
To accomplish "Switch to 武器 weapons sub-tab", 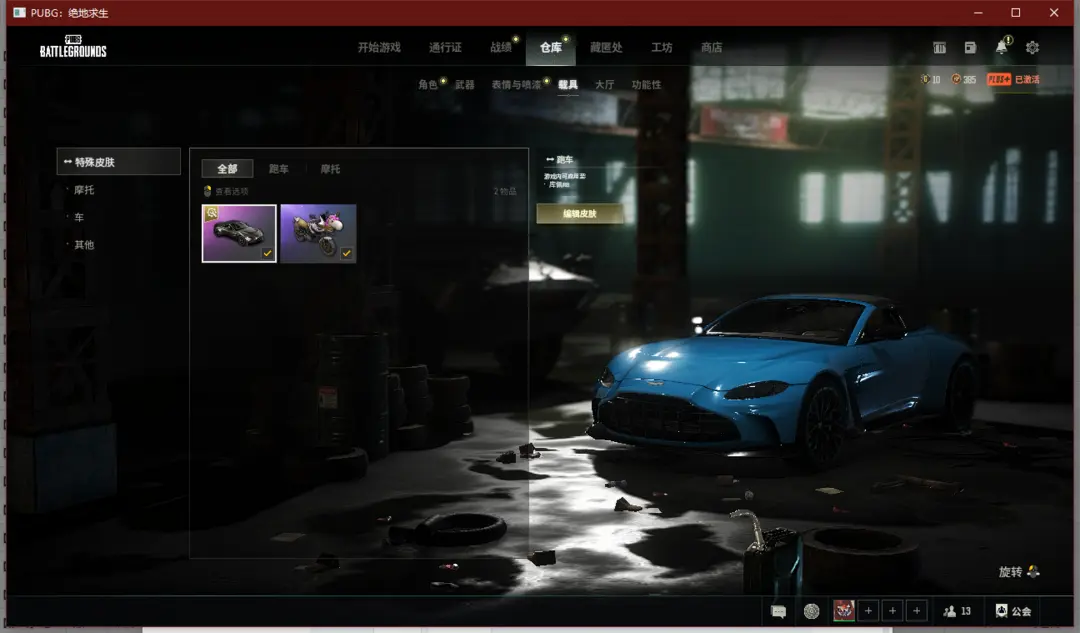I will [x=465, y=85].
